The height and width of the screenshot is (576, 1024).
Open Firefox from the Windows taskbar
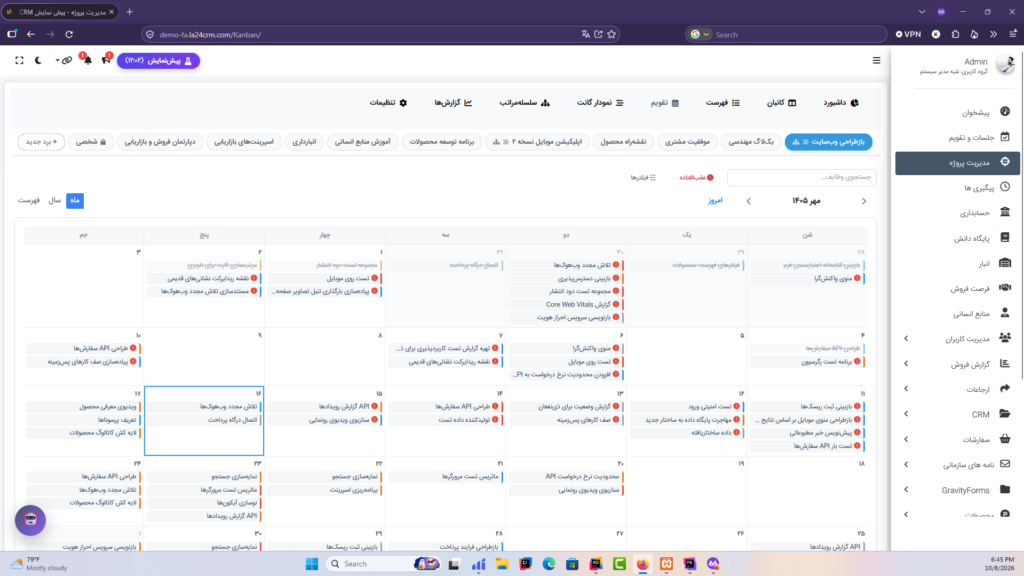[643, 564]
